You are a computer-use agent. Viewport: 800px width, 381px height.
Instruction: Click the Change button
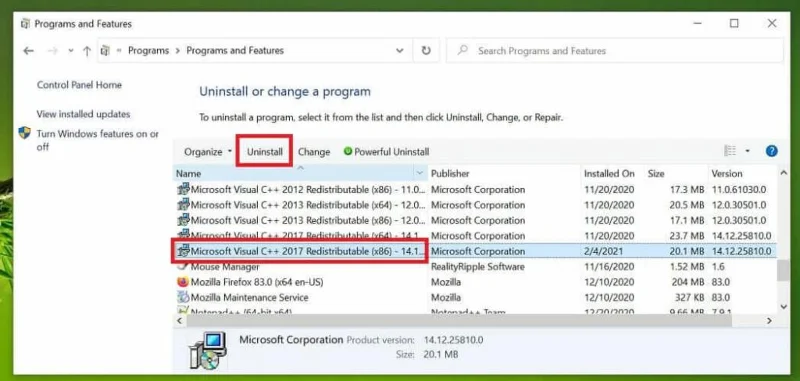tap(314, 151)
